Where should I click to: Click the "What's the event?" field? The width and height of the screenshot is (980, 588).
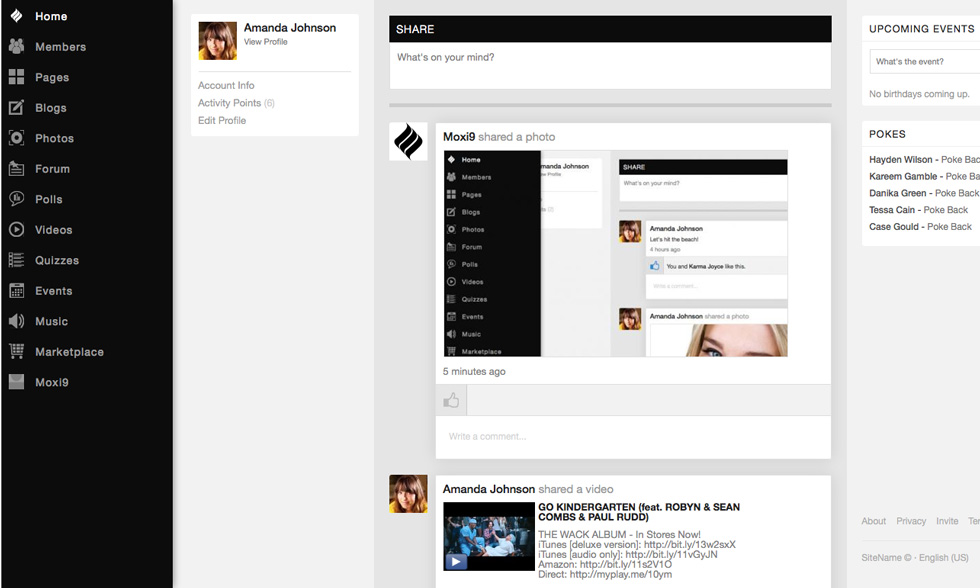(x=924, y=62)
